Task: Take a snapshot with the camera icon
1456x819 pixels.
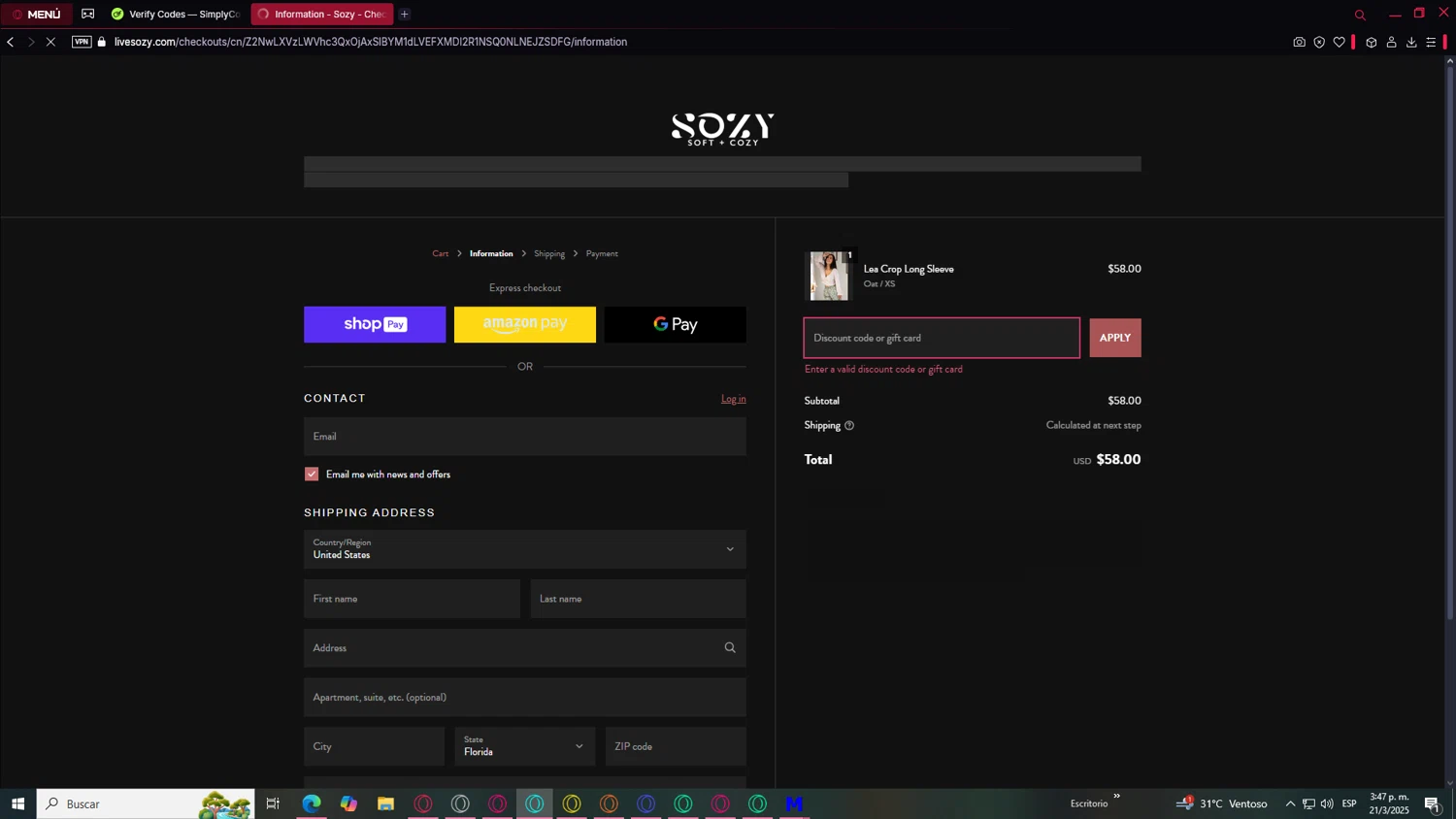Action: coord(1299,42)
